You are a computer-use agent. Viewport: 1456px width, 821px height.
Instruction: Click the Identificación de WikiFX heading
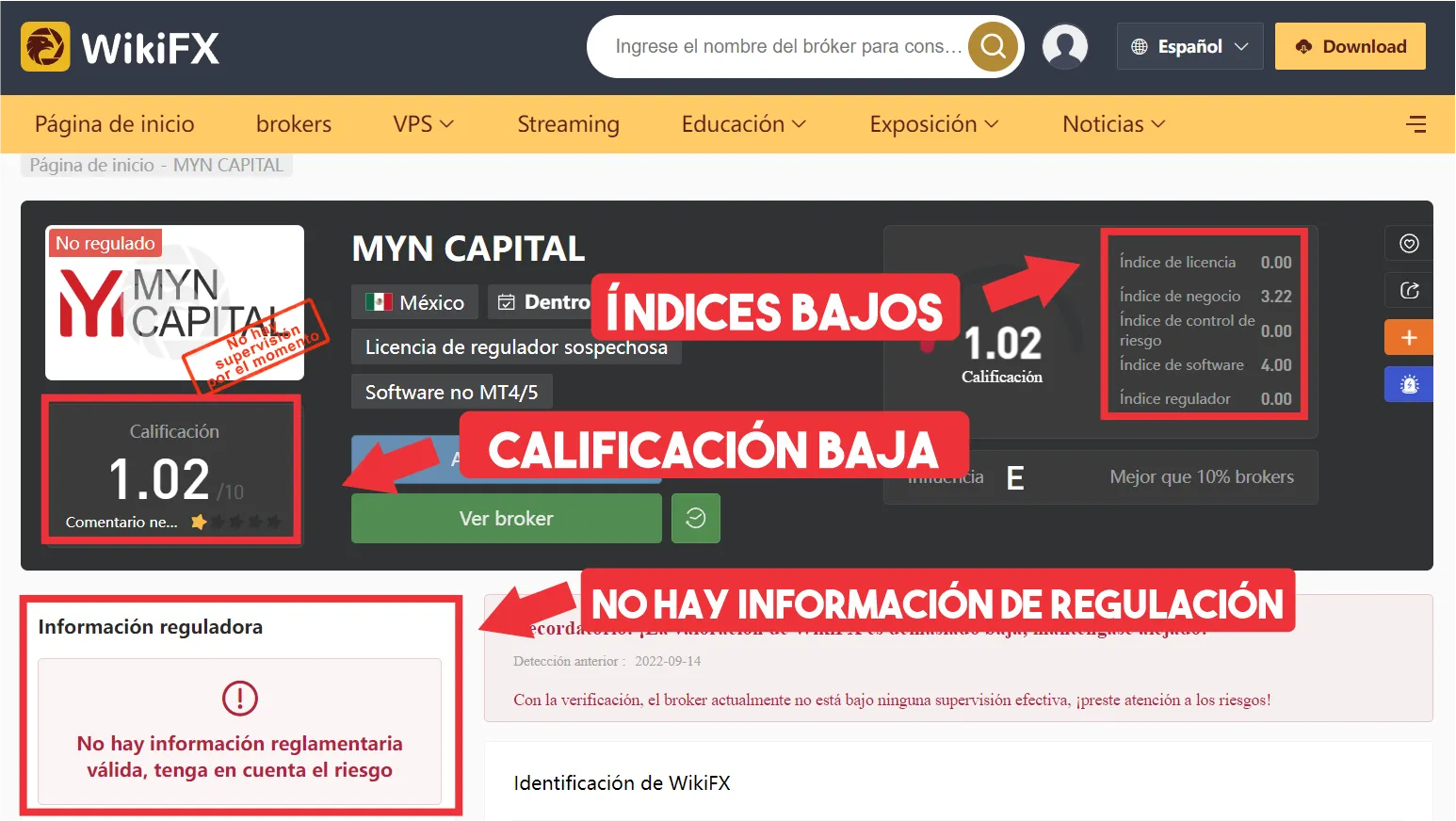[622, 783]
